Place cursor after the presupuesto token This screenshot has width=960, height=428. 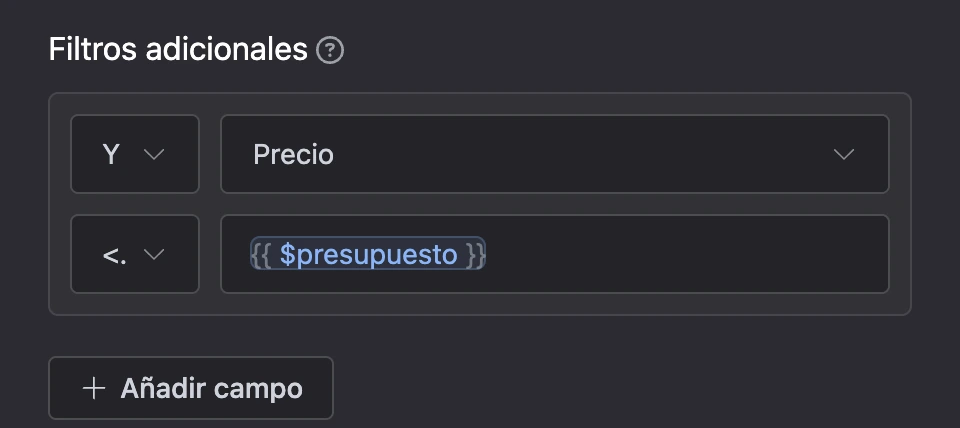coord(686,254)
